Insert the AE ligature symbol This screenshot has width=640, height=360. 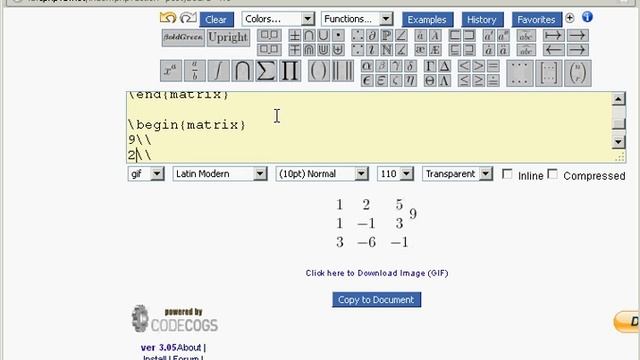tap(435, 50)
